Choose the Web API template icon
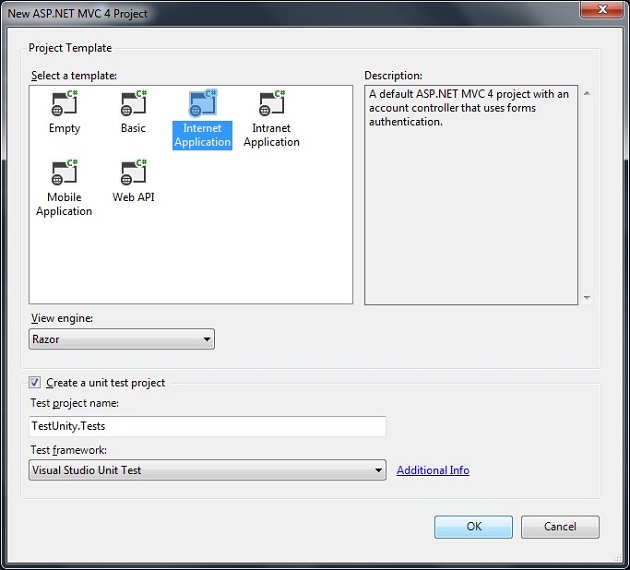630x570 pixels. pos(133,172)
